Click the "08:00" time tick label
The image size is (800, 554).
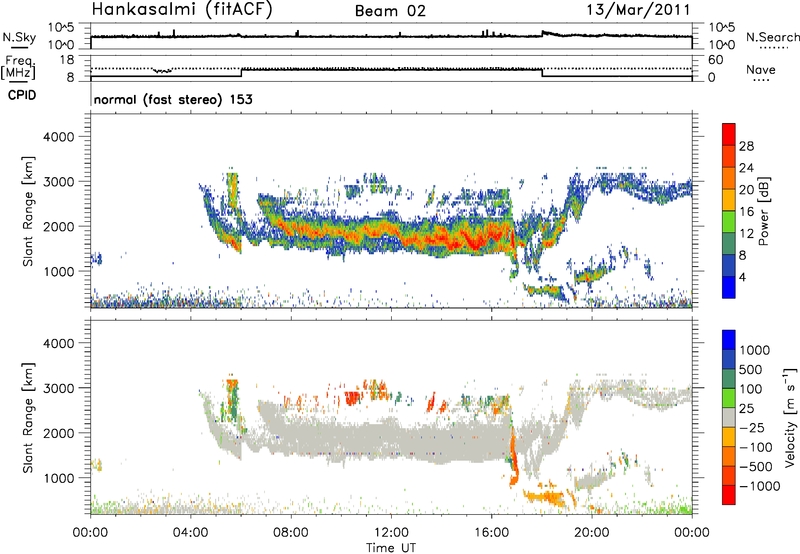[x=291, y=533]
